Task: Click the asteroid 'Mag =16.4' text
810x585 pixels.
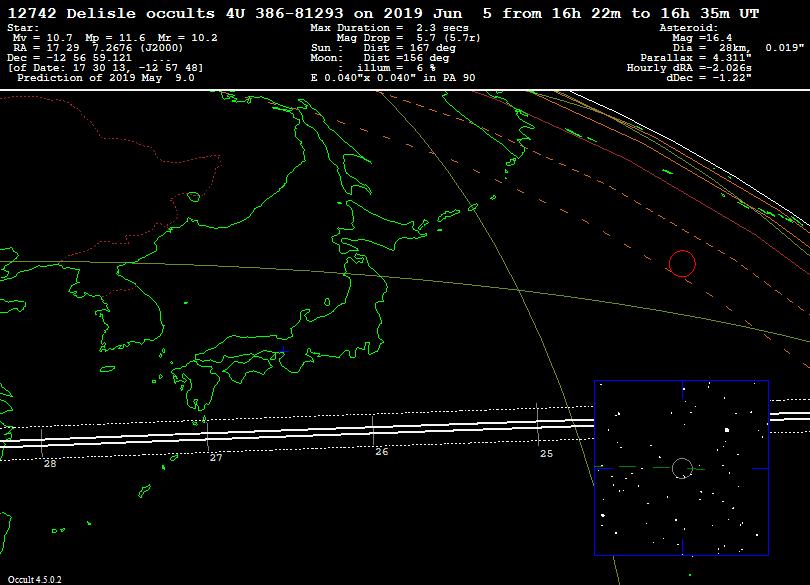Action: tap(702, 38)
